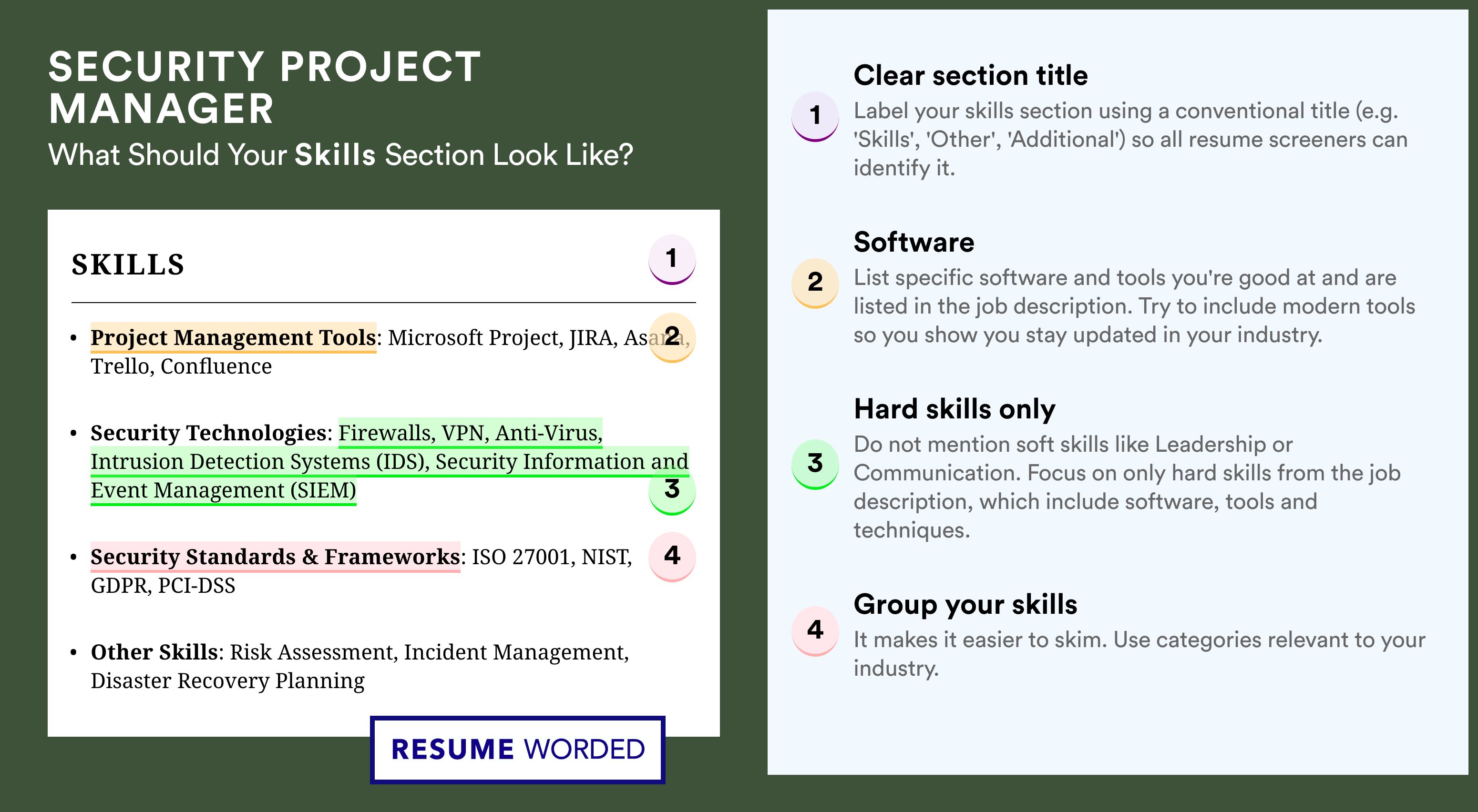Click number 1 badge next to Clear section title
This screenshot has width=1478, height=812.
pos(815,115)
